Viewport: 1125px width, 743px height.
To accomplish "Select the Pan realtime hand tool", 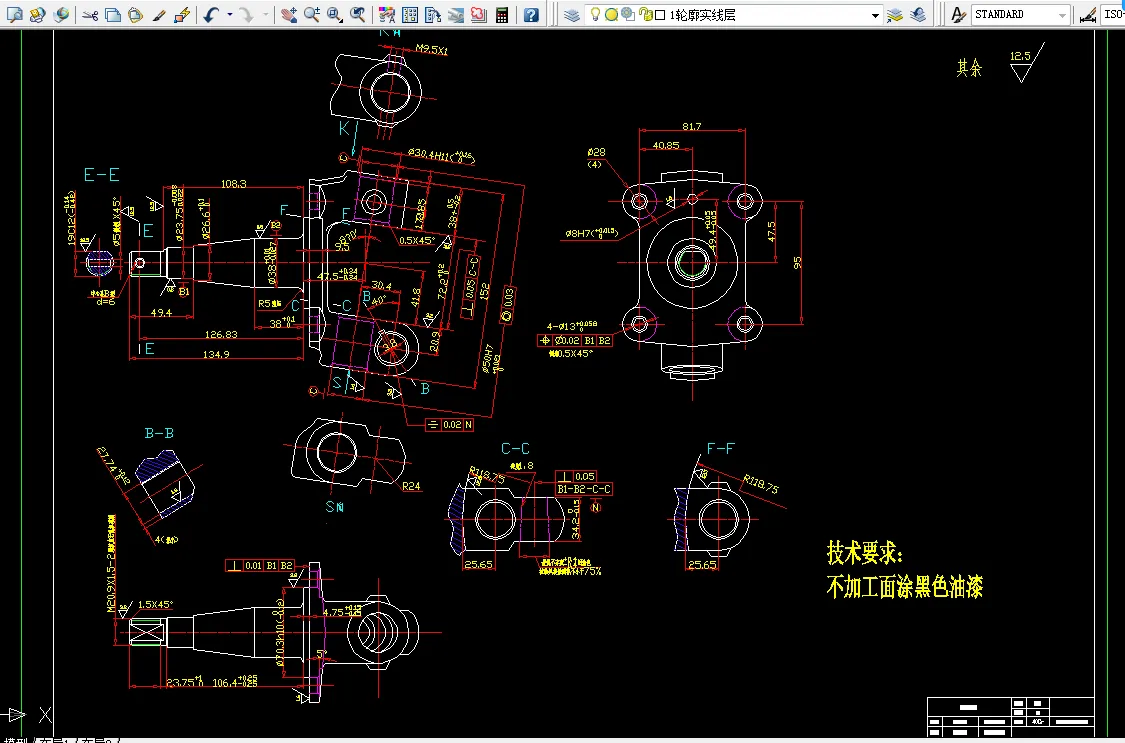I will (x=289, y=14).
